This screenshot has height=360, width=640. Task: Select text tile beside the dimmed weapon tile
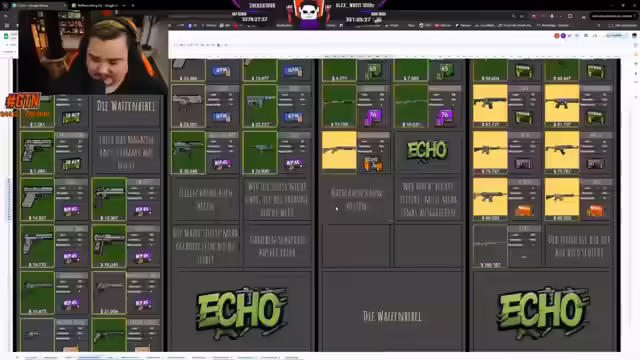[x=578, y=246]
